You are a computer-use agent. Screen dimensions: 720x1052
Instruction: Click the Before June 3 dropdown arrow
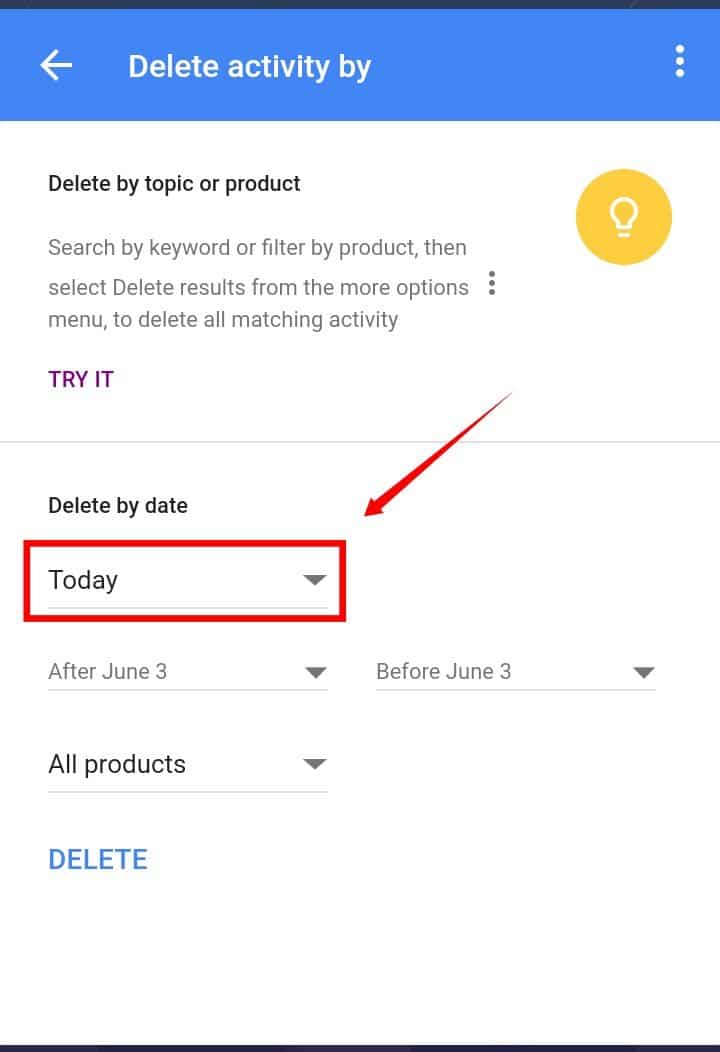(x=644, y=672)
